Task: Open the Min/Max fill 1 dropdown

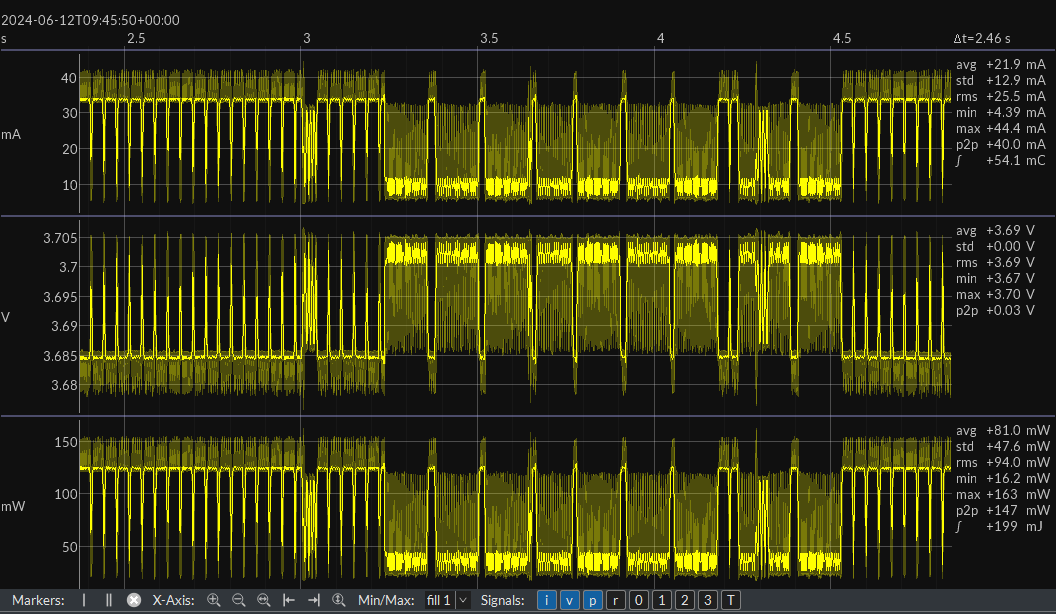Action: pos(447,600)
